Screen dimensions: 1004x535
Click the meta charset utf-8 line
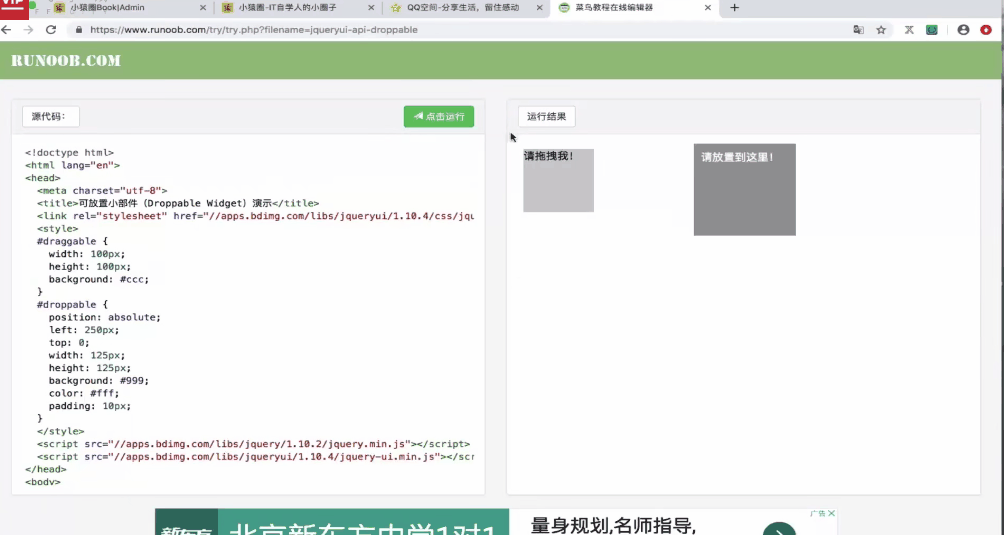pyautogui.click(x=102, y=191)
